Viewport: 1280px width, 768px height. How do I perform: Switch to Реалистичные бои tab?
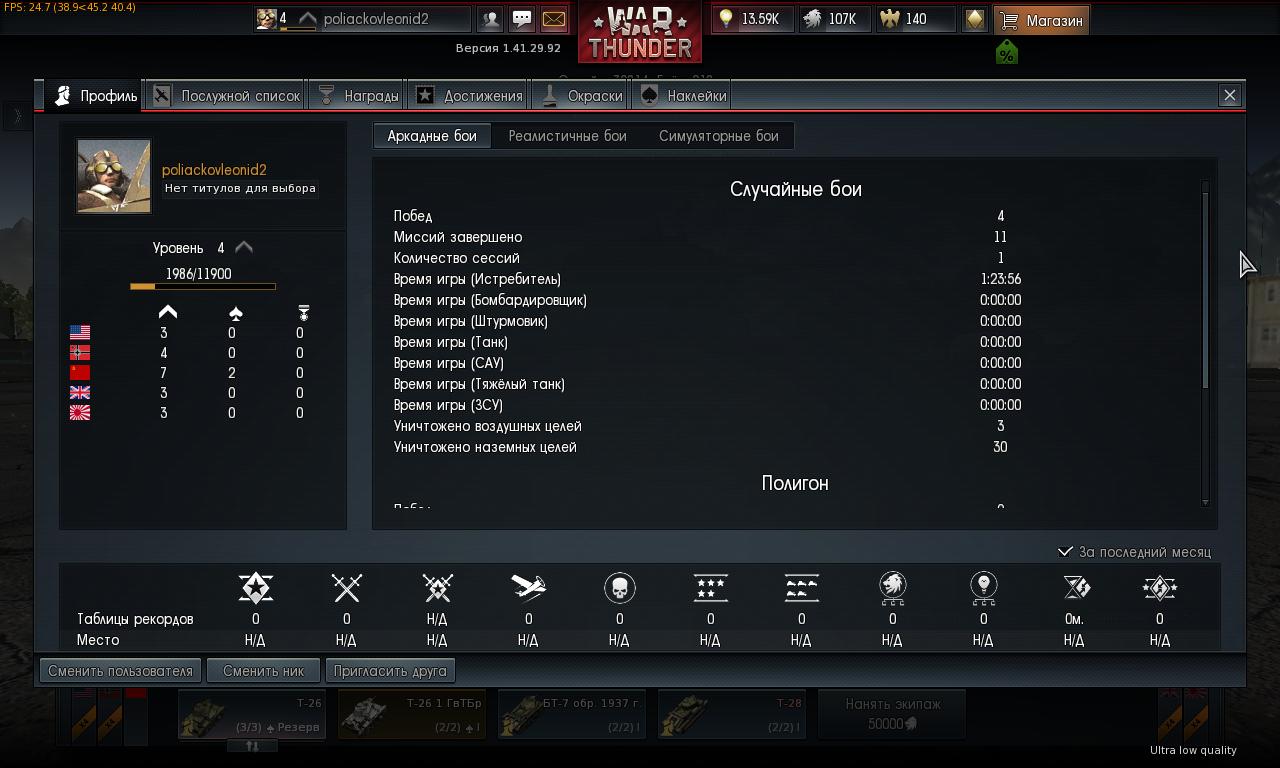tap(567, 136)
